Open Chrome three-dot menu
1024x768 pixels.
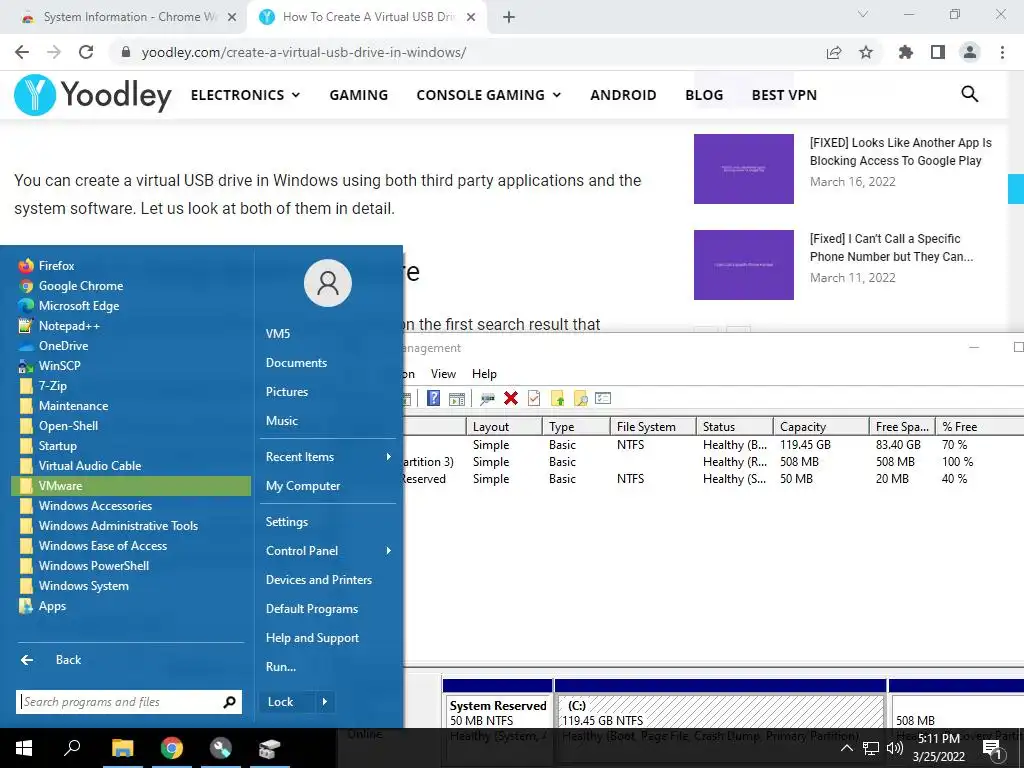pyautogui.click(x=1002, y=52)
